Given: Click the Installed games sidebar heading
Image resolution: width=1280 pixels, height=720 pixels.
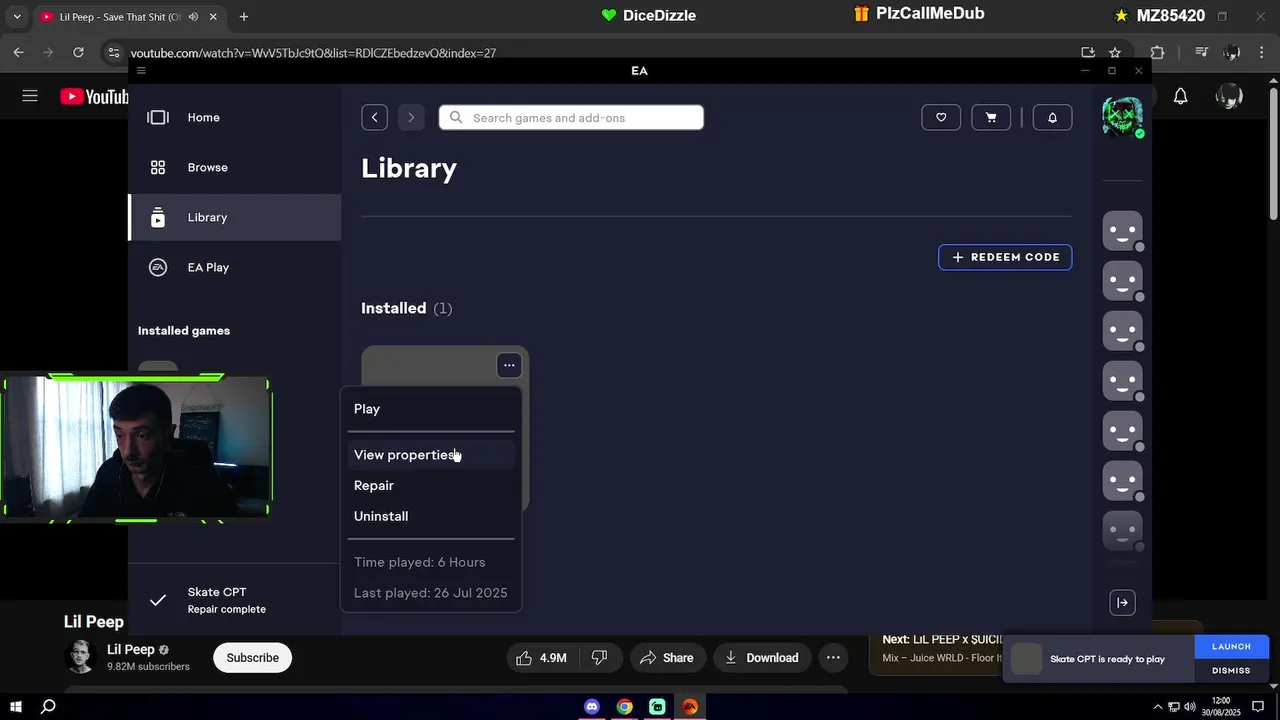Looking at the screenshot, I should (184, 331).
